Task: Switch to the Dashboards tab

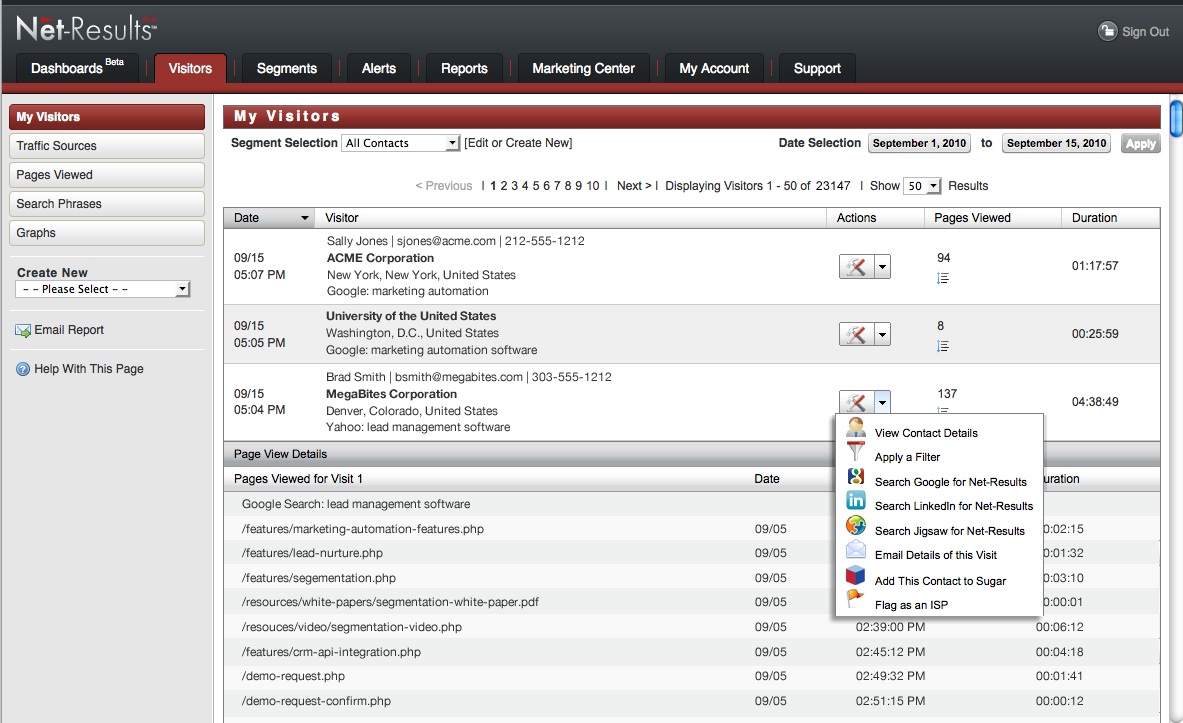Action: coord(77,68)
